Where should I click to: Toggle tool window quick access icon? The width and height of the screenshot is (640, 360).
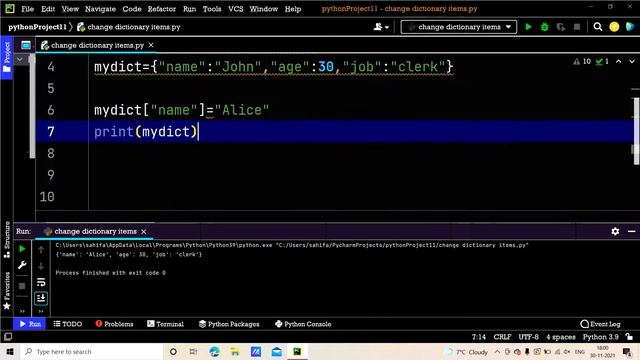click(8, 337)
